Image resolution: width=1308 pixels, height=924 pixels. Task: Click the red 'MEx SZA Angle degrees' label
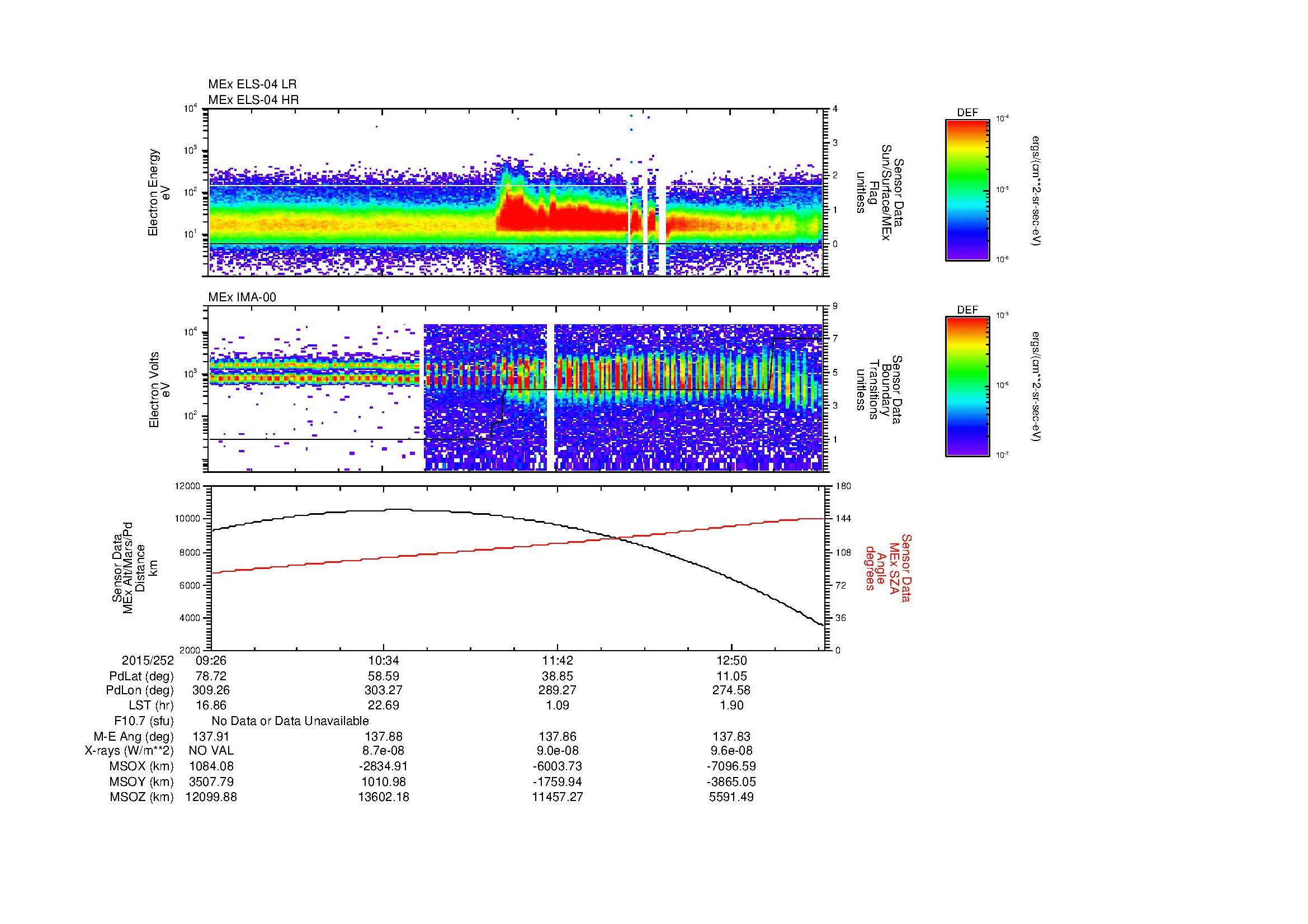[887, 568]
